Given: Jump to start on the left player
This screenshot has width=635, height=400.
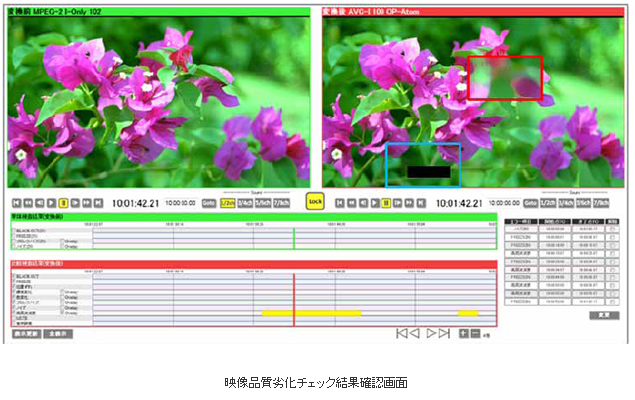Looking at the screenshot, I should coord(17,203).
